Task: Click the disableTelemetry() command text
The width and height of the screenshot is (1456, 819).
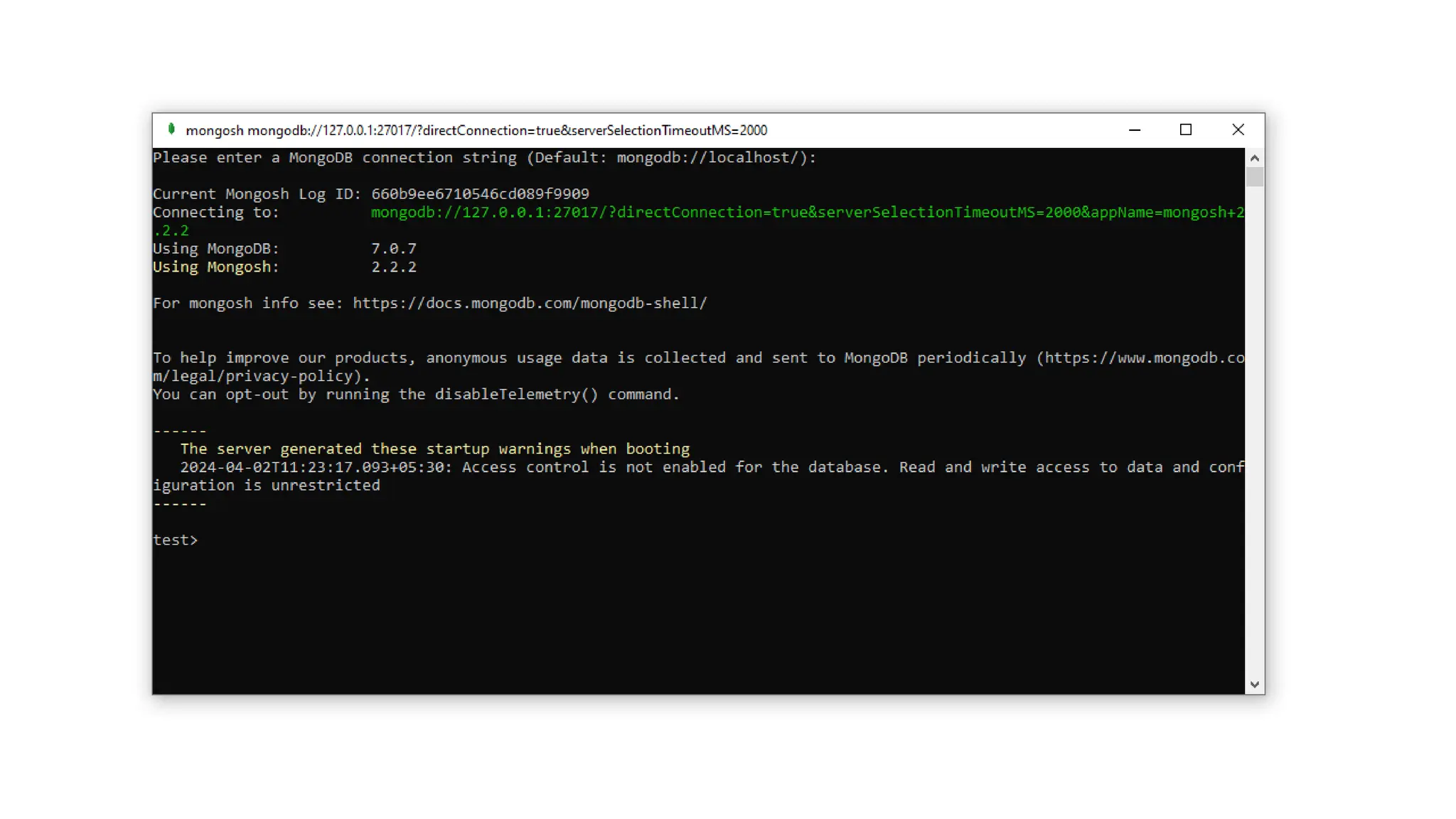Action: coord(516,395)
